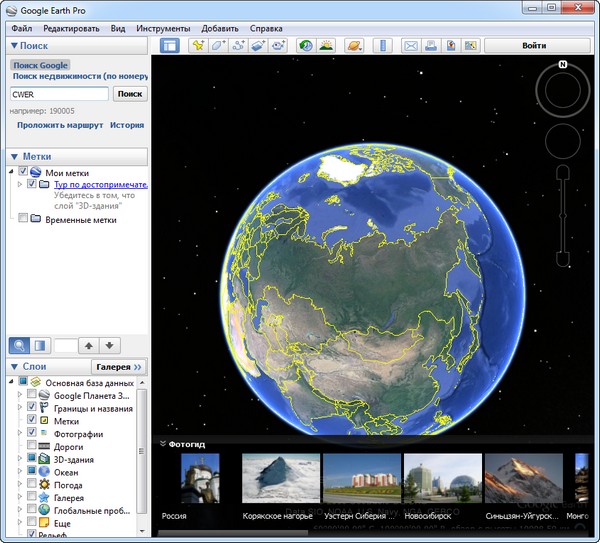Click the Print icon in toolbar
Image resolution: width=600 pixels, height=543 pixels.
click(430, 46)
